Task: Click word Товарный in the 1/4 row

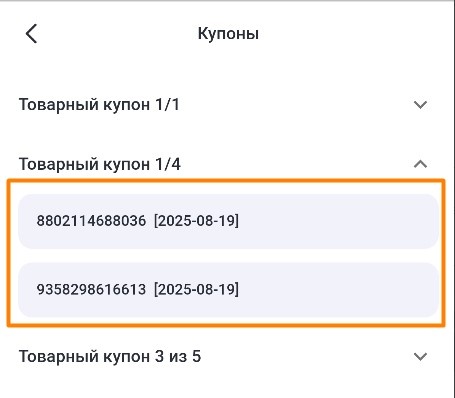Action: pyautogui.click(x=59, y=164)
